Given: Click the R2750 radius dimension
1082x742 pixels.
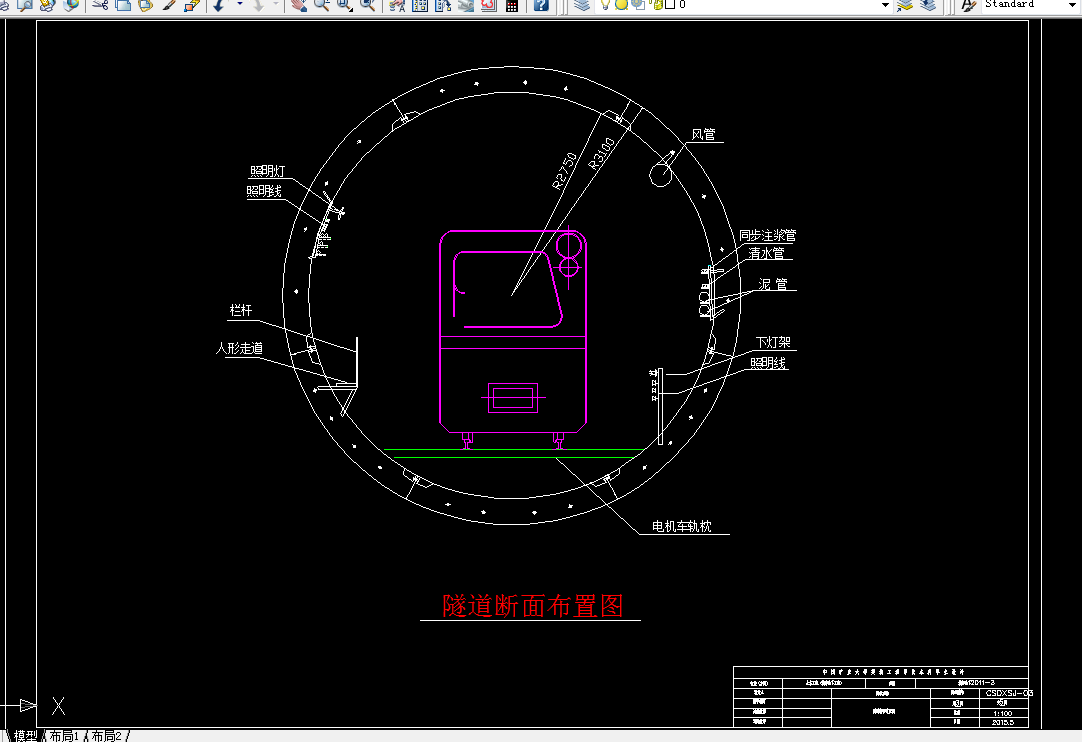Looking at the screenshot, I should (x=564, y=170).
